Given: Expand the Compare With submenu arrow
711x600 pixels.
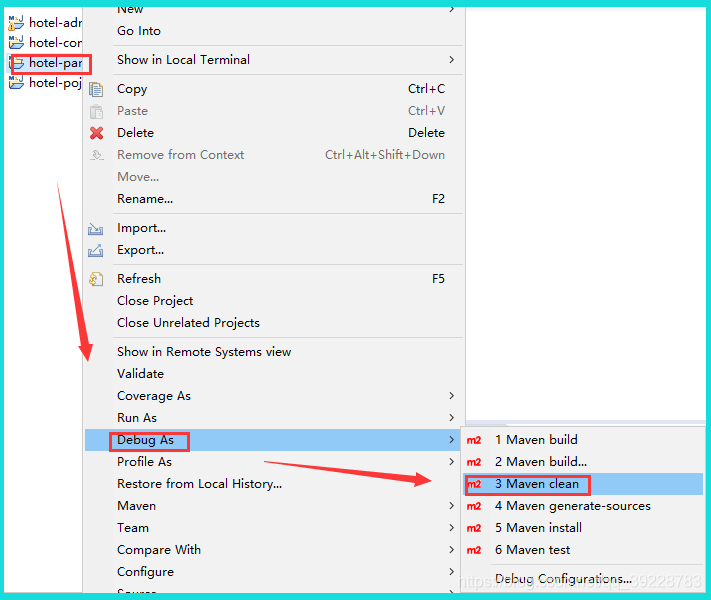Looking at the screenshot, I should tap(452, 550).
